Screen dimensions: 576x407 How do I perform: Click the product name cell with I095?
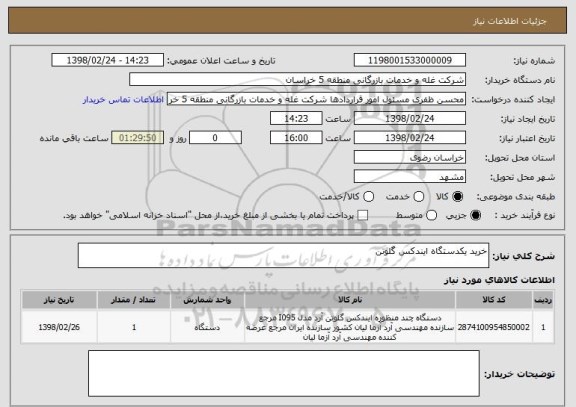pos(350,327)
